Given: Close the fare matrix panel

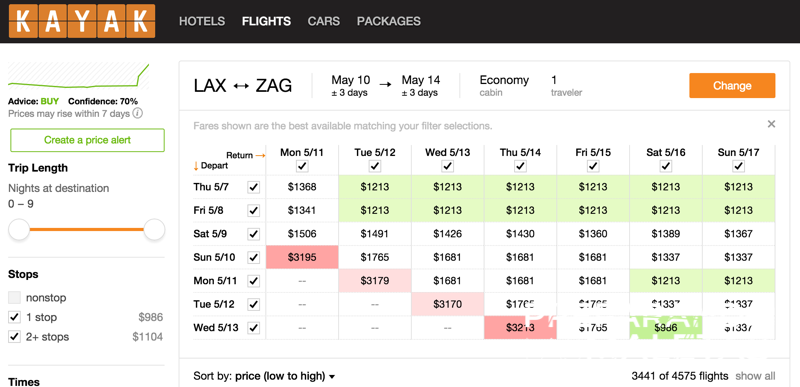Looking at the screenshot, I should 771,124.
